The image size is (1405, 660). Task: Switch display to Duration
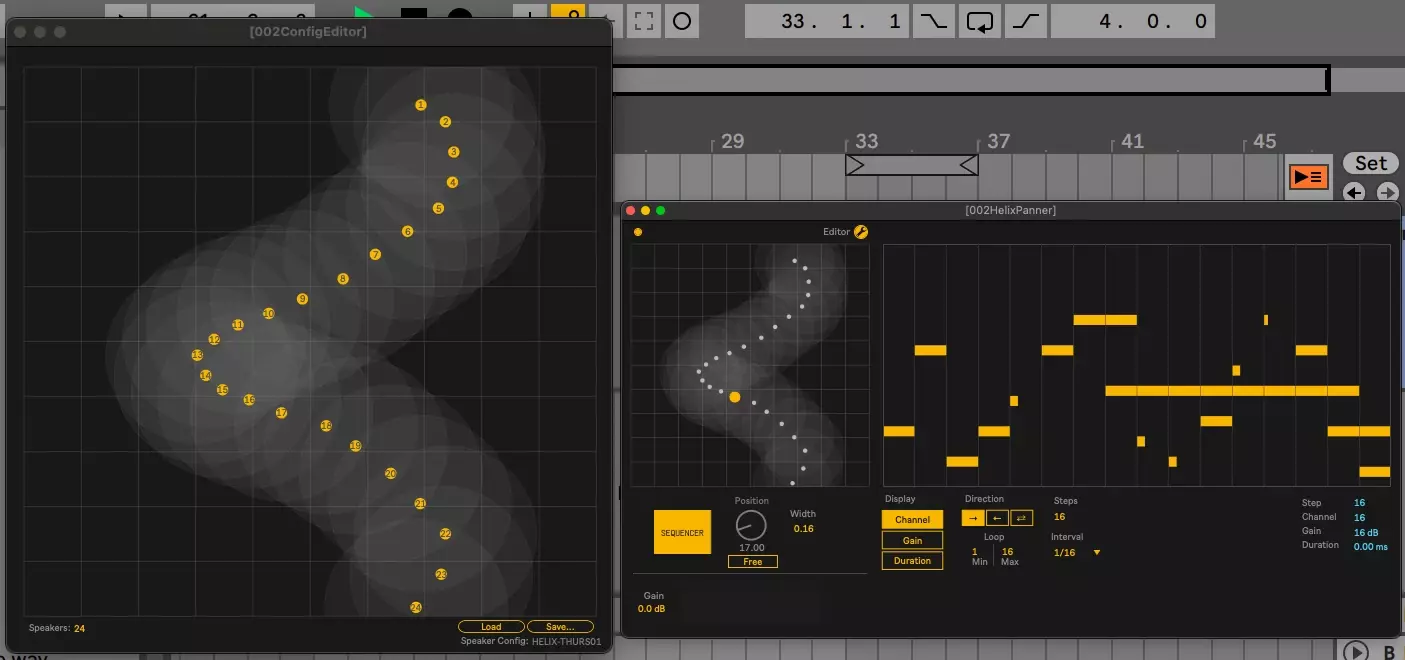(x=912, y=561)
